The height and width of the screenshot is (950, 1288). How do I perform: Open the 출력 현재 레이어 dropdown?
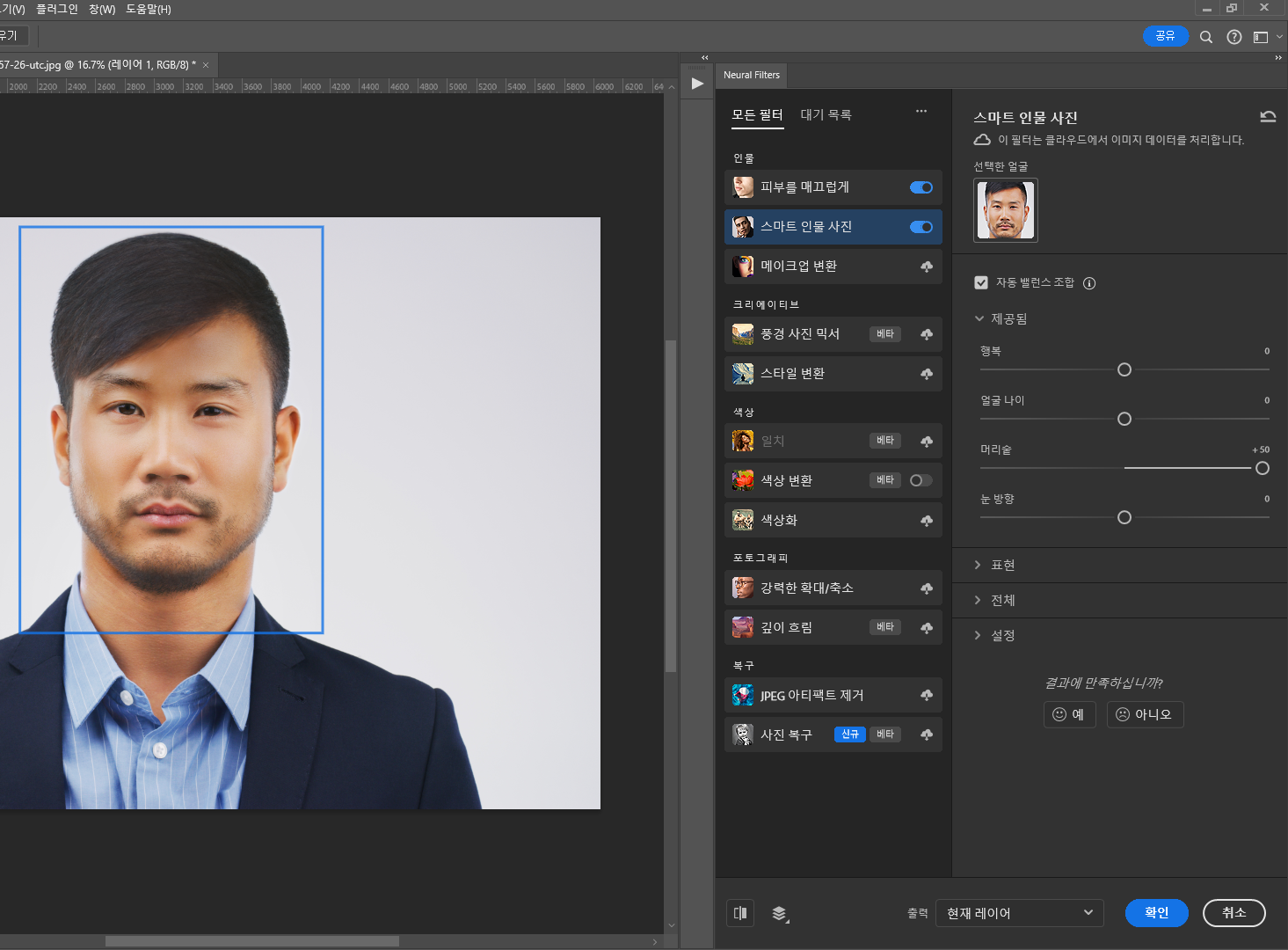click(x=1019, y=913)
